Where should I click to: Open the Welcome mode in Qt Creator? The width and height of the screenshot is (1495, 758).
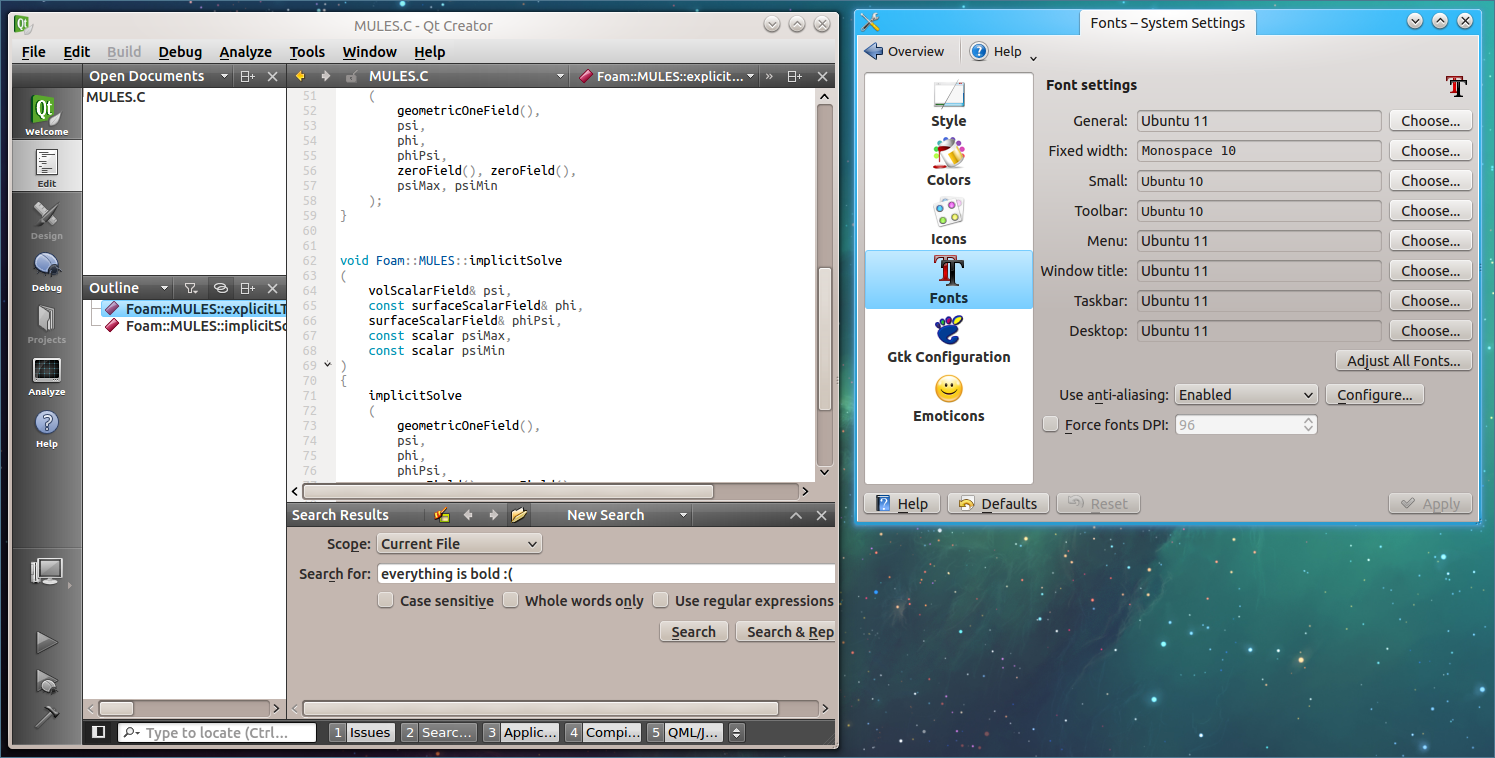pyautogui.click(x=47, y=114)
